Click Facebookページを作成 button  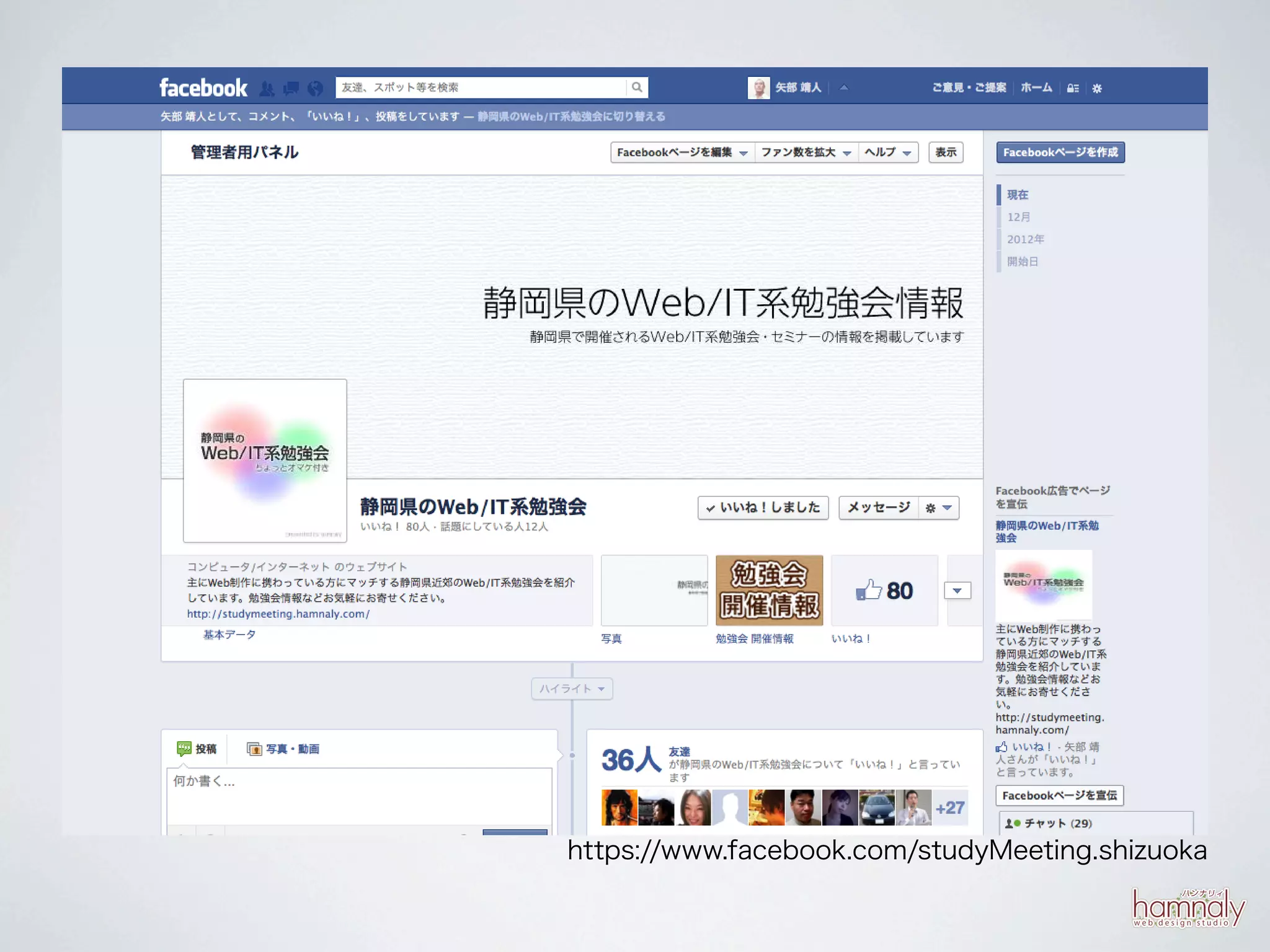click(1060, 152)
